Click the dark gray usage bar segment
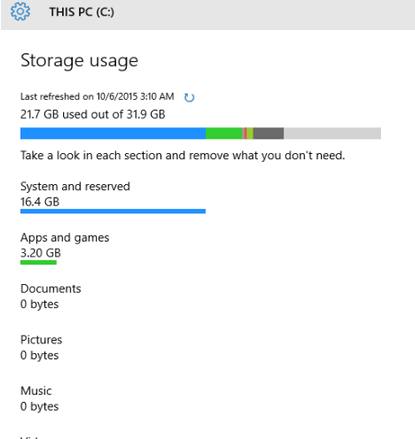415x439 pixels. [268, 133]
